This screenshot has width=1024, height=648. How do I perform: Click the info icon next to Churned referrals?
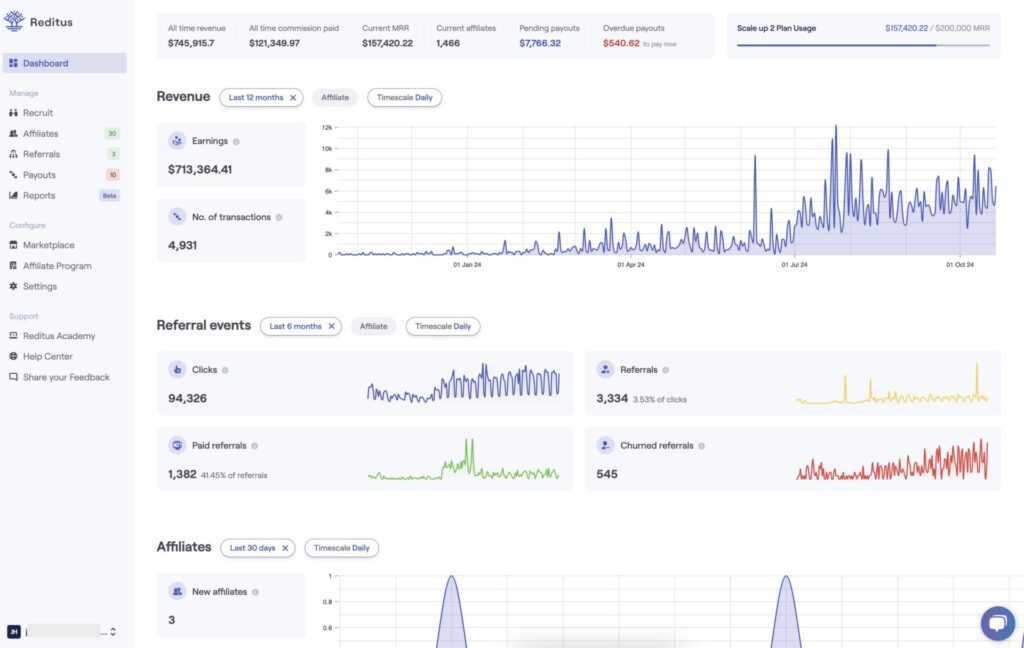coord(701,446)
